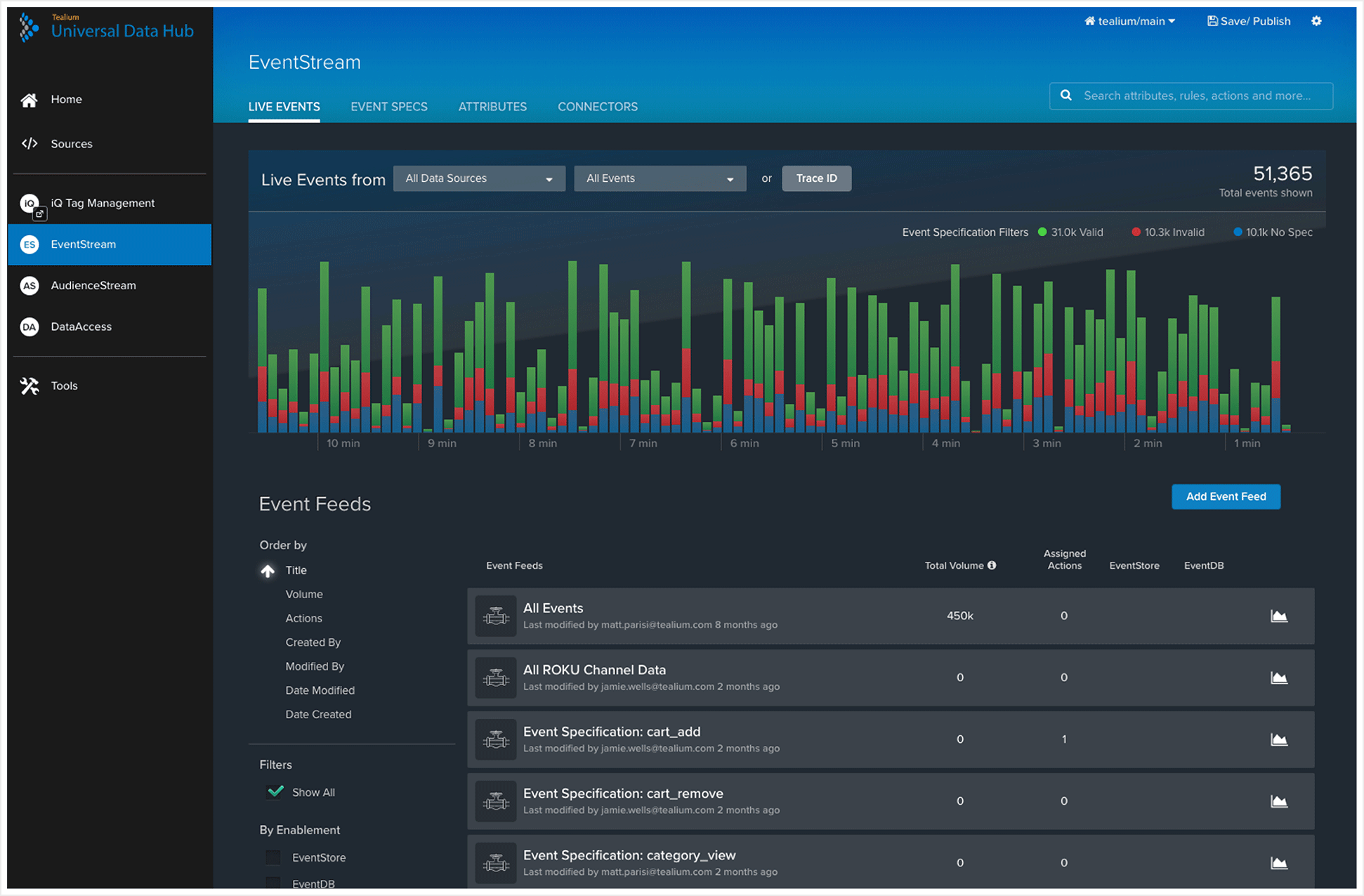Order event feeds by Date Created

pyautogui.click(x=318, y=714)
